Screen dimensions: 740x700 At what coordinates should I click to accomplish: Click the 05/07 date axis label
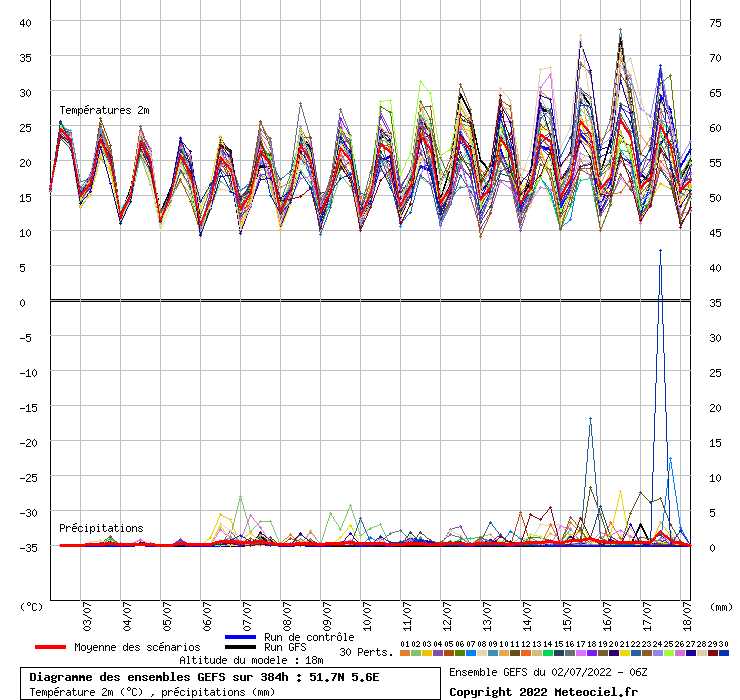click(x=168, y=616)
